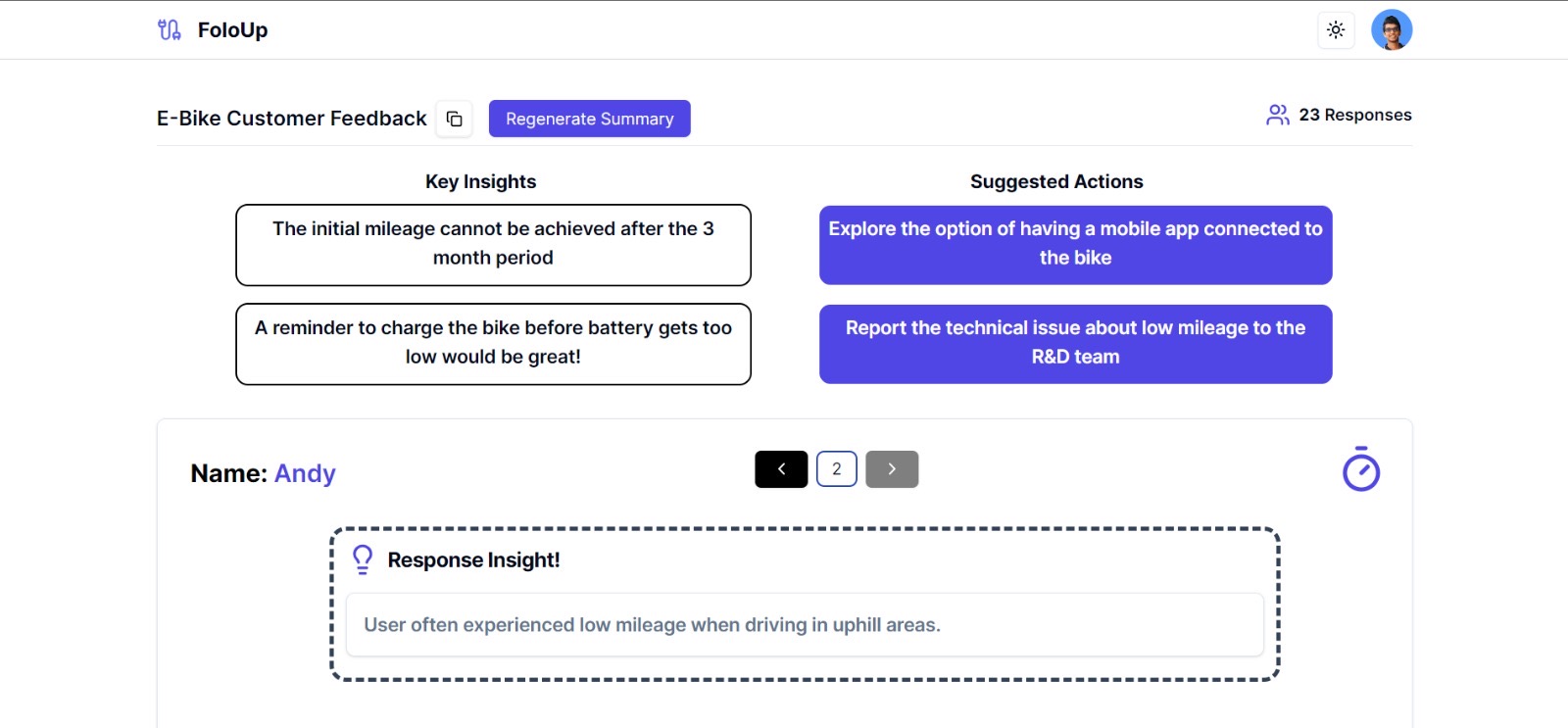This screenshot has width=1568, height=728.
Task: Click the mobile app suggested action
Action: click(1076, 245)
